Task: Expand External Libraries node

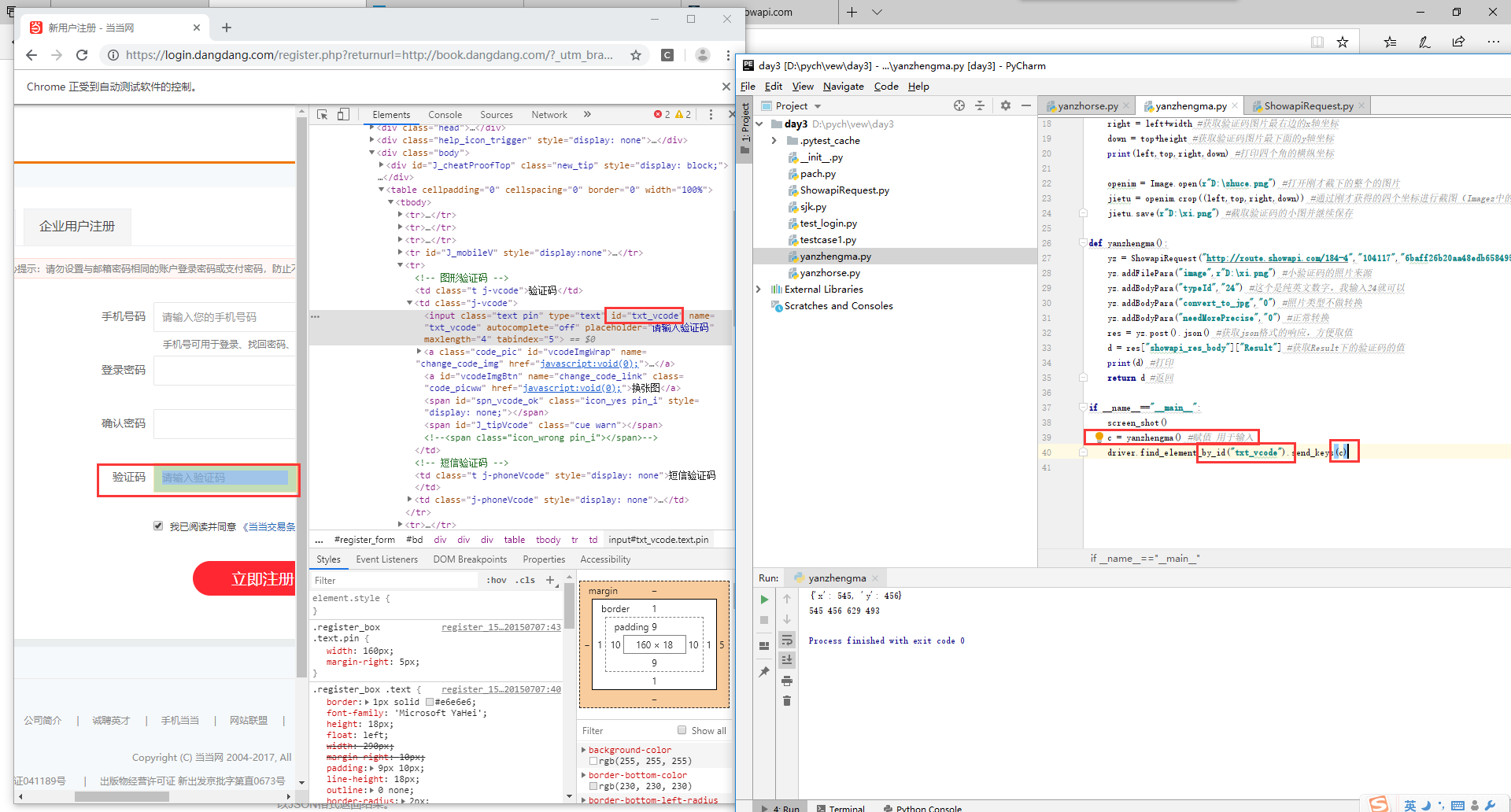Action: (x=759, y=289)
